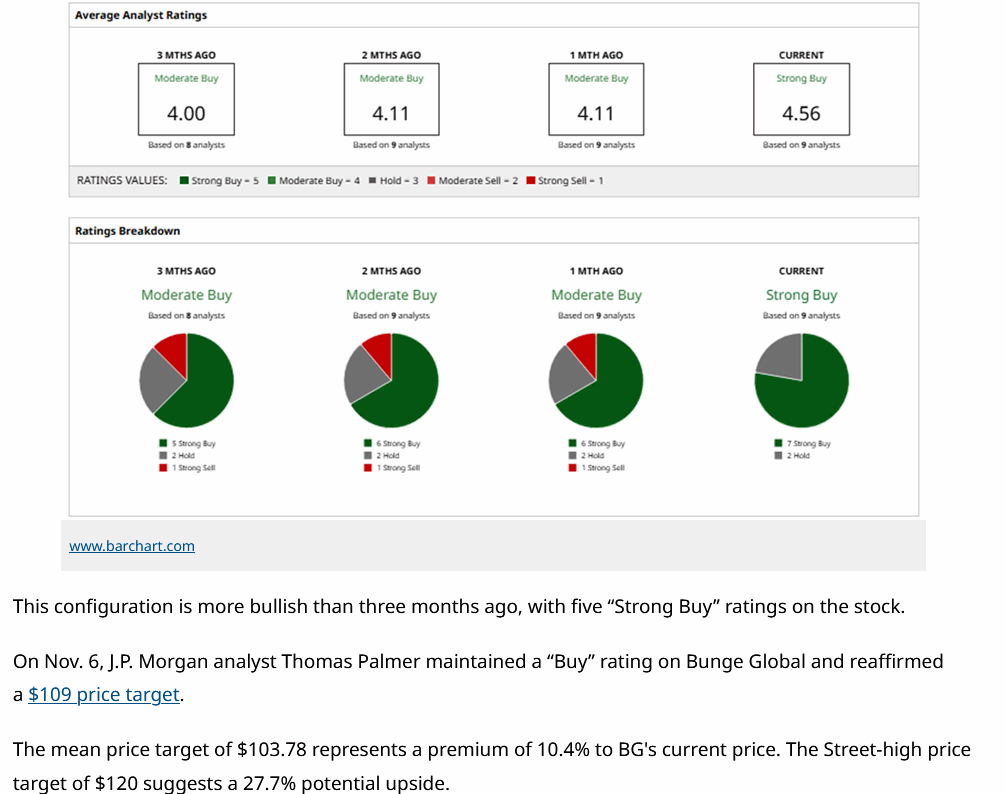Click the Current ratings pie chart
The height and width of the screenshot is (794, 1006).
(801, 381)
